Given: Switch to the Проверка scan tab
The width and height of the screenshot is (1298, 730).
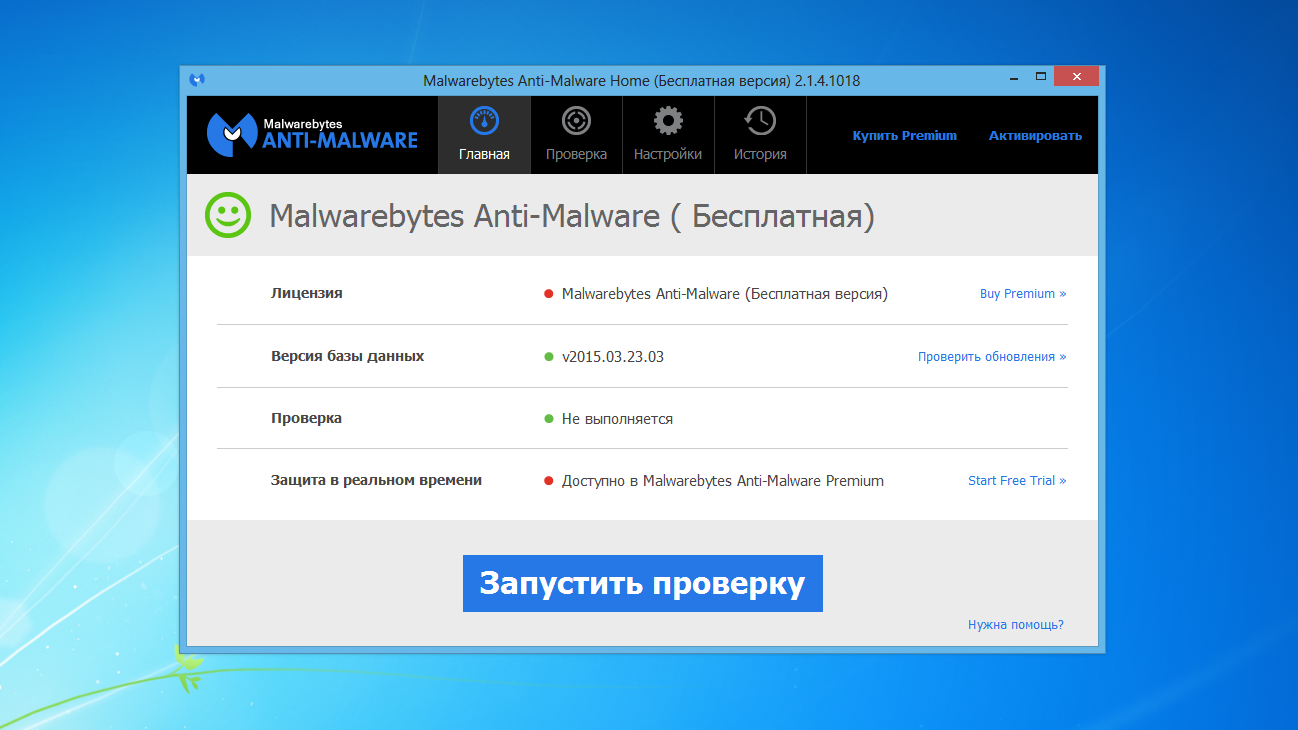Looking at the screenshot, I should pyautogui.click(x=576, y=135).
